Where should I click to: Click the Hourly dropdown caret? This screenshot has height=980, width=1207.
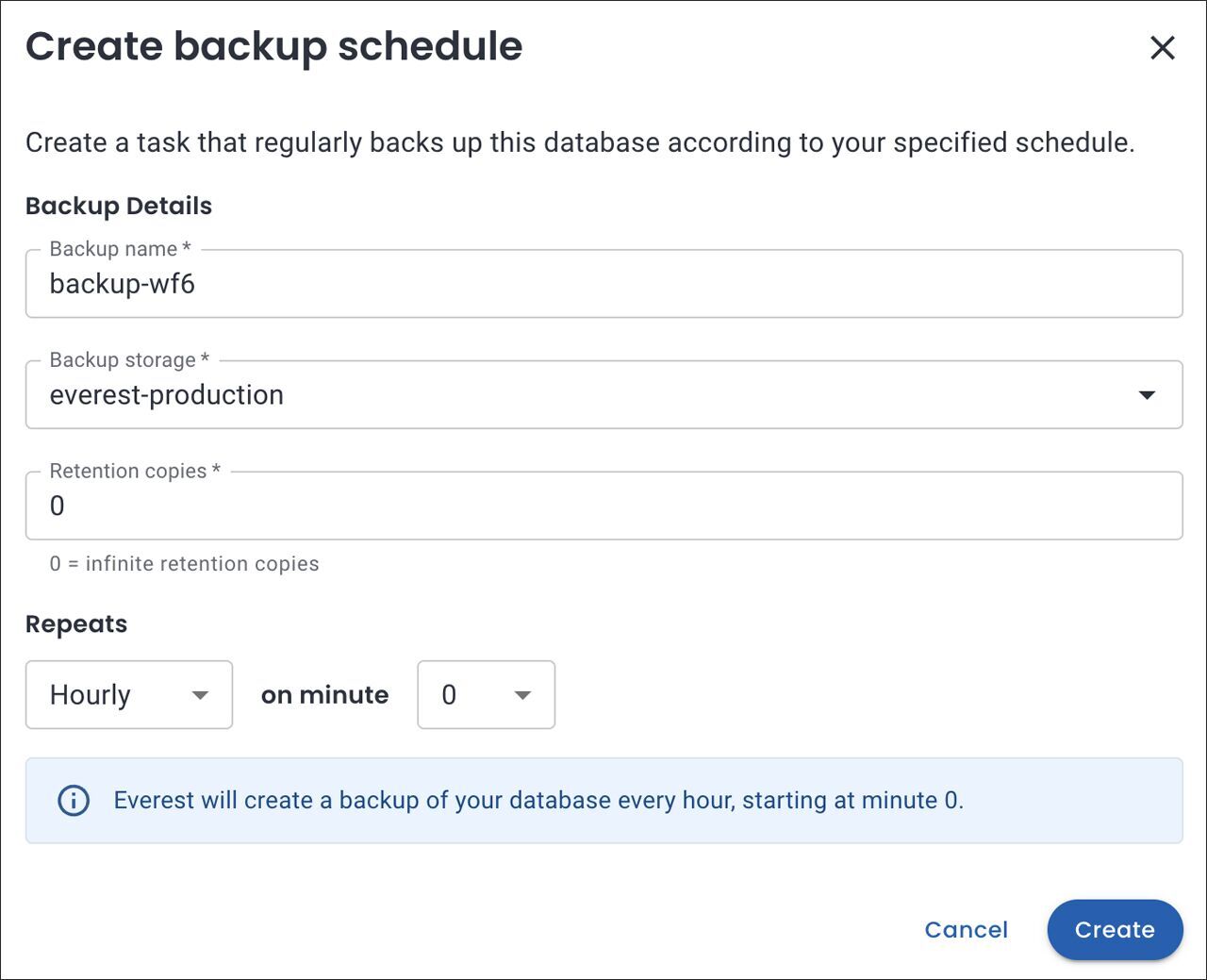coord(200,695)
